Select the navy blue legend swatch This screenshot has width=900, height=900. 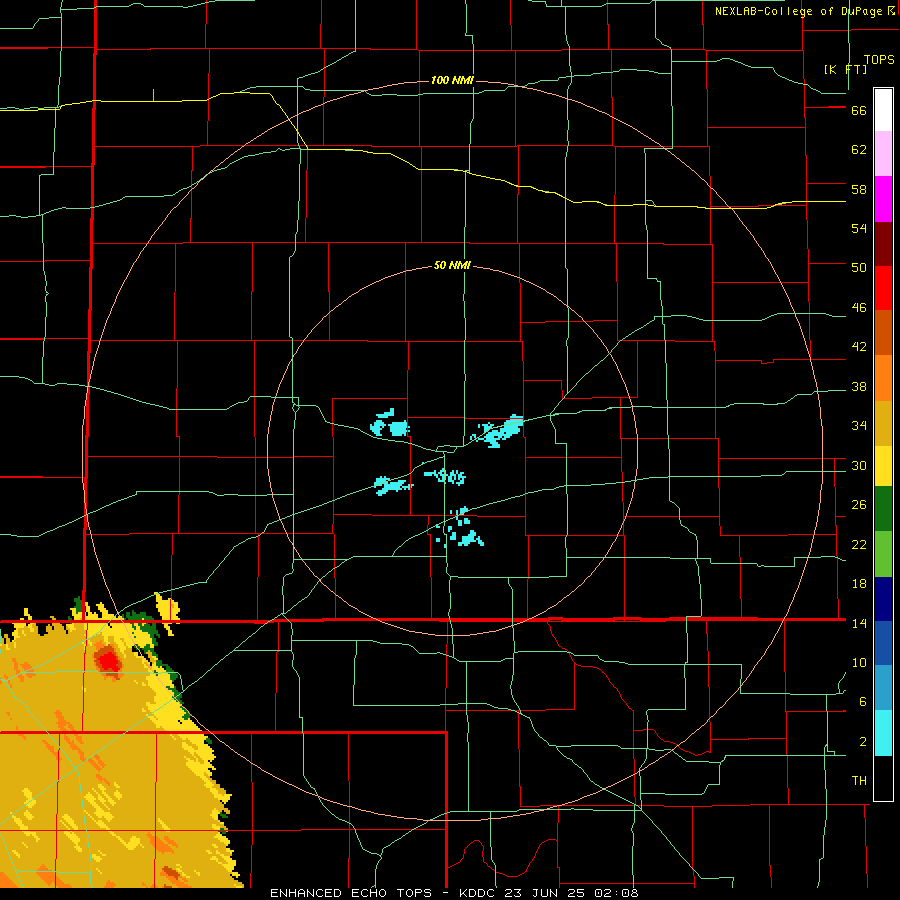pyautogui.click(x=883, y=598)
